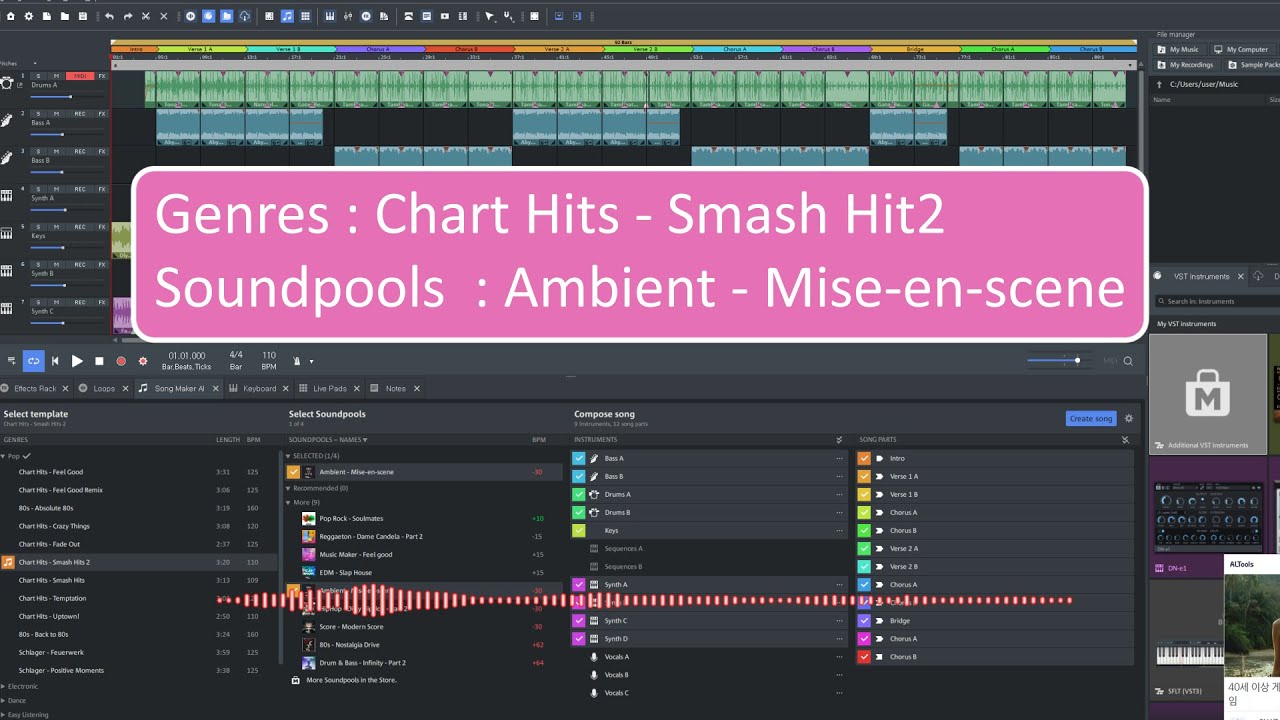Undo last action with left arrow icon
The height and width of the screenshot is (720, 1280).
109,16
